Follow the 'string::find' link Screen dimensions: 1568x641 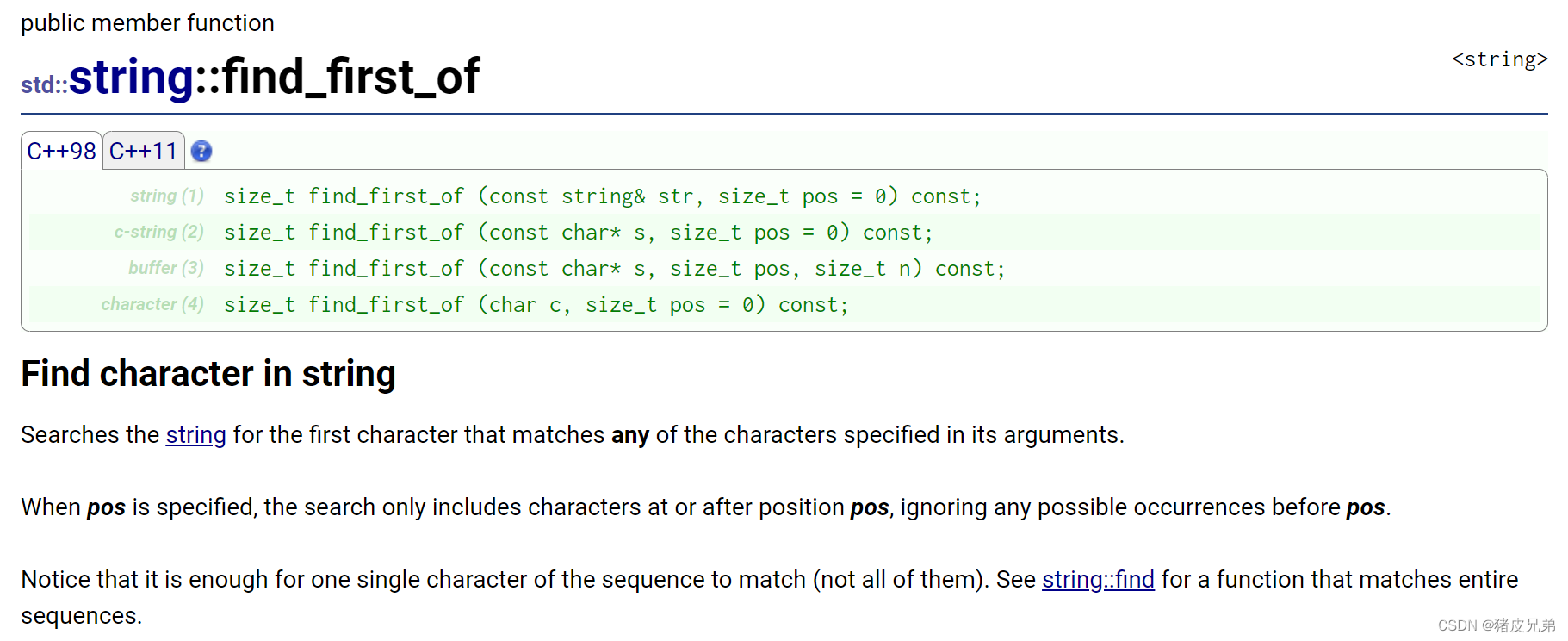coord(1098,580)
